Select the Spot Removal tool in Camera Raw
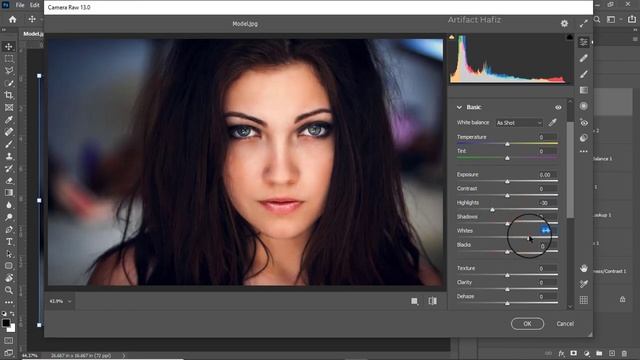The image size is (640, 360). [584, 58]
